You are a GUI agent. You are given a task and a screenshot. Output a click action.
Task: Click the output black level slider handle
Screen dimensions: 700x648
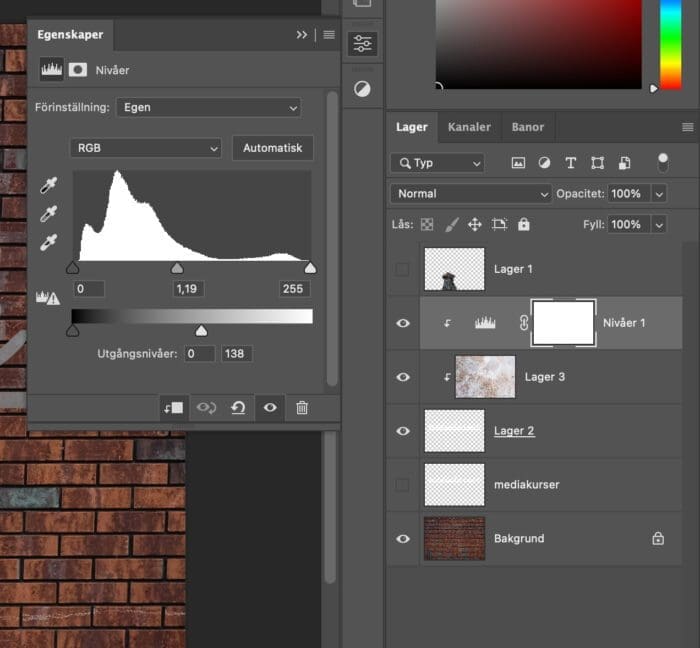(72, 330)
